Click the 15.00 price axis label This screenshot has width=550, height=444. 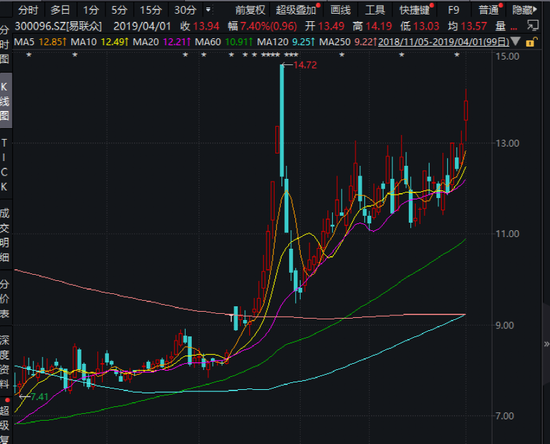(x=507, y=56)
